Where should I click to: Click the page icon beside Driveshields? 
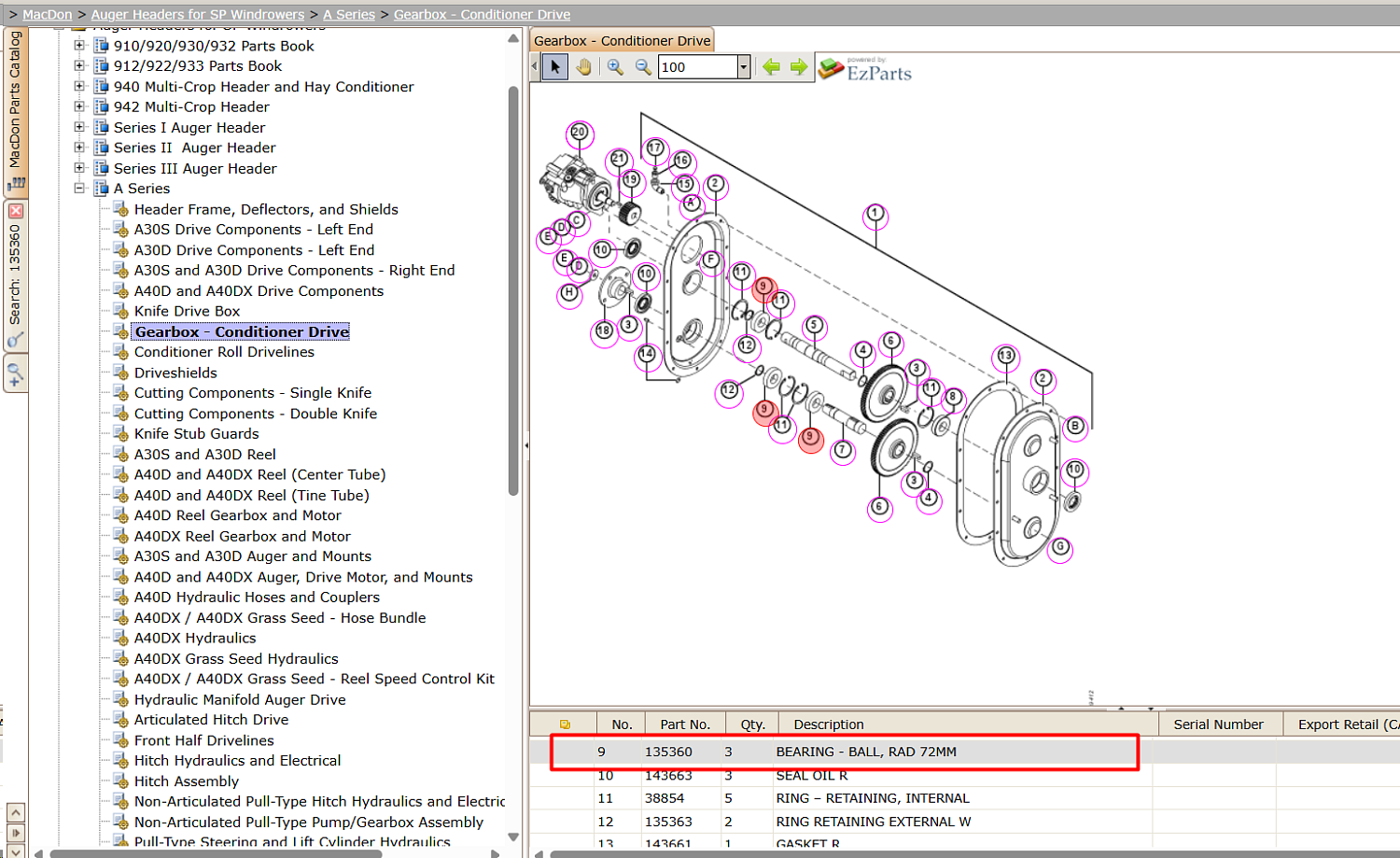click(121, 373)
